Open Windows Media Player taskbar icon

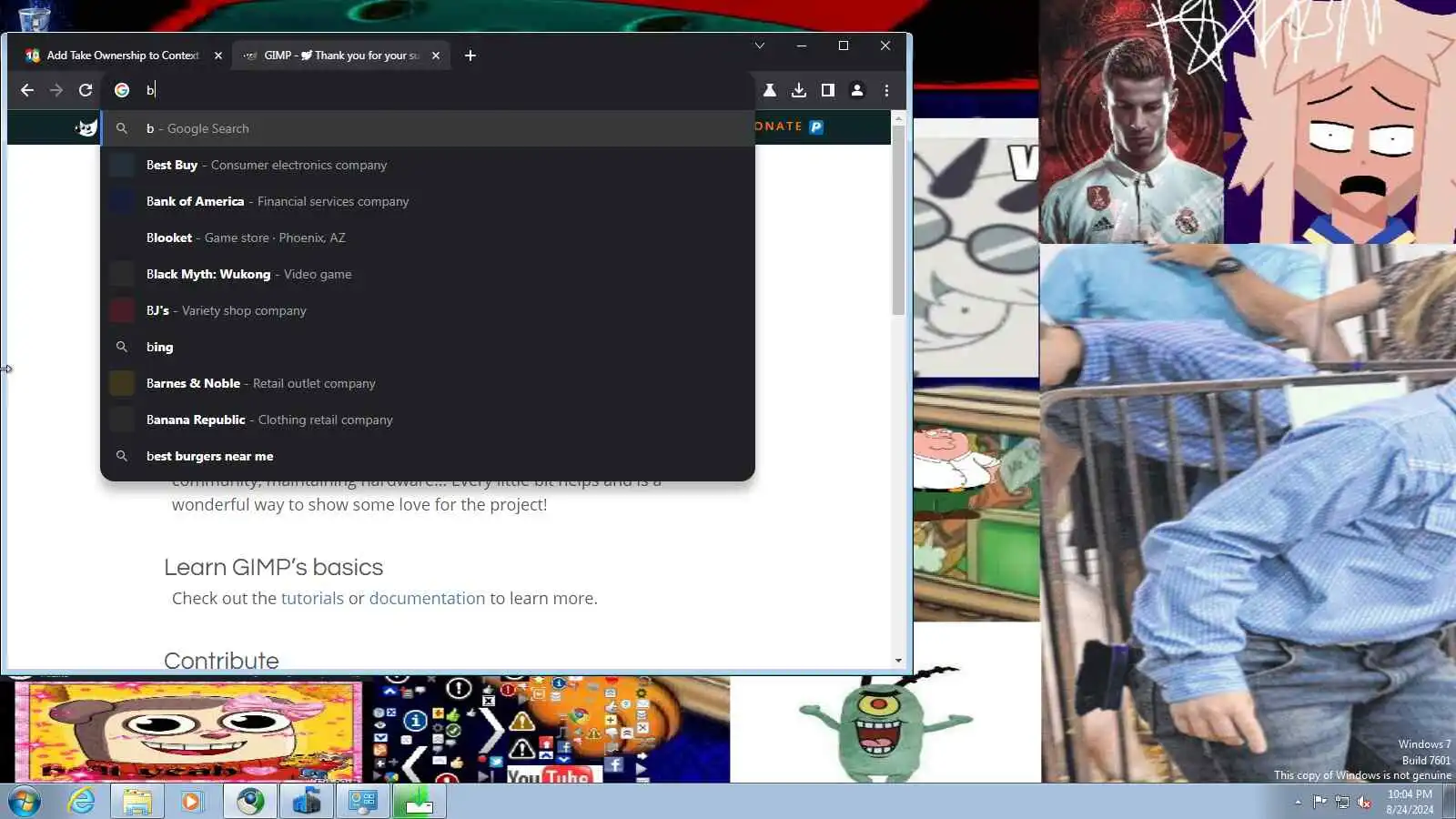[x=191, y=802]
